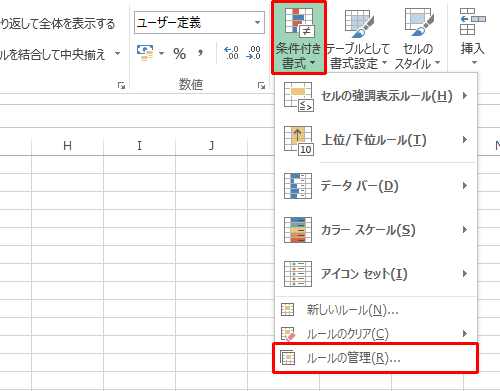500x391 pixels.
Task: Open the 条件付き書式 conditional formatting button
Action: point(299,37)
